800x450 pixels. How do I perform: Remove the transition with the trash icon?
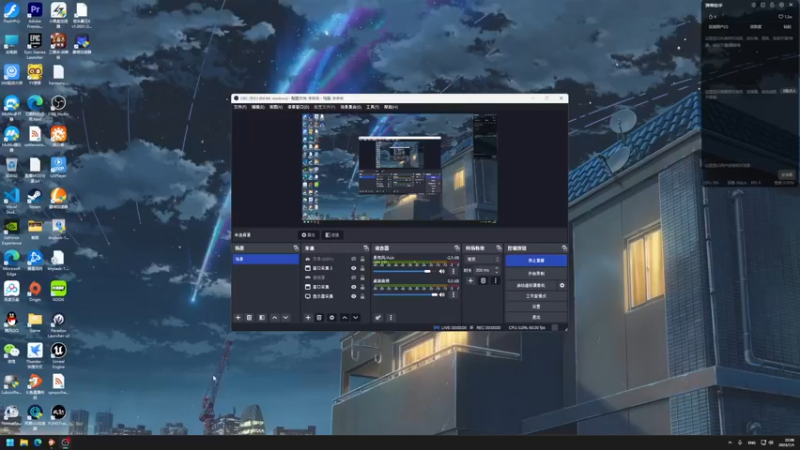tap(483, 281)
